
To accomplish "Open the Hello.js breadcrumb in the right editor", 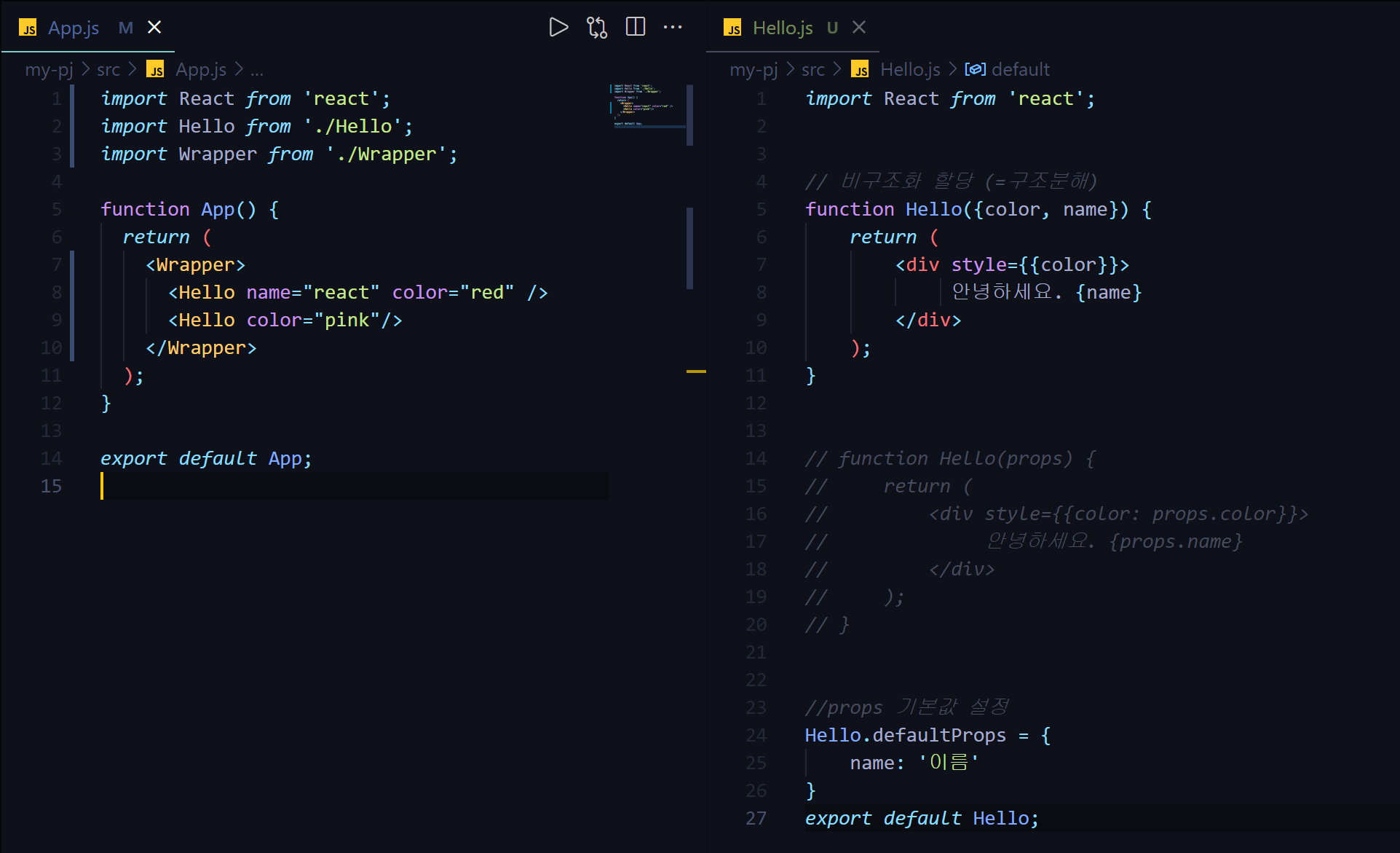I will [x=909, y=69].
